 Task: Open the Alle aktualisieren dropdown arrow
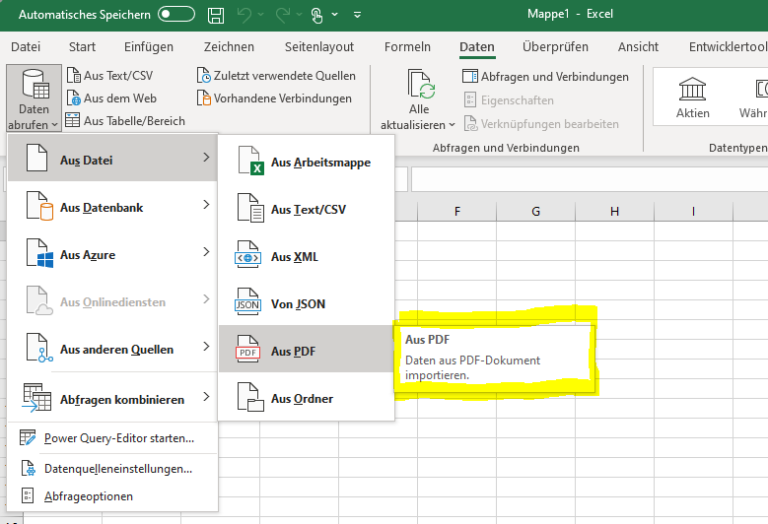coord(452,125)
